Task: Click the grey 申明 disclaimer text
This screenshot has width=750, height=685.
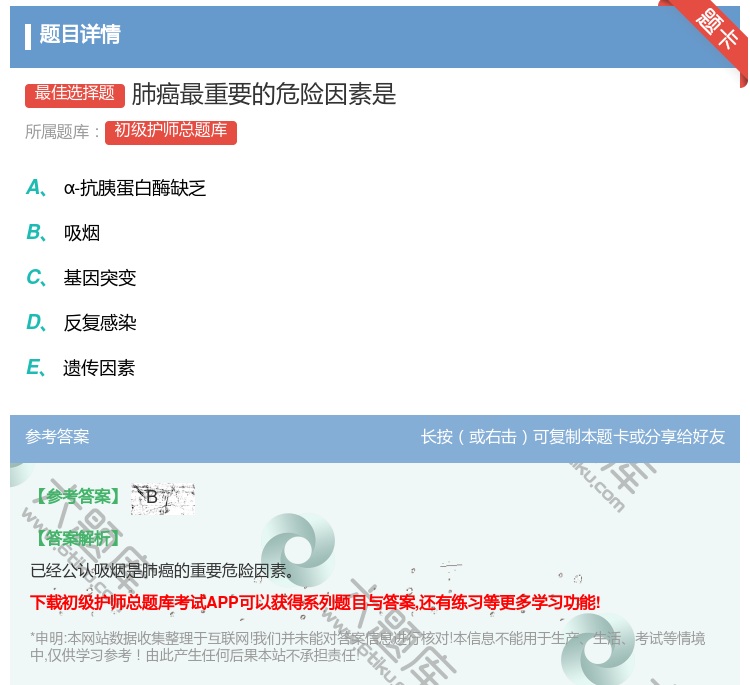Action: pos(367,646)
